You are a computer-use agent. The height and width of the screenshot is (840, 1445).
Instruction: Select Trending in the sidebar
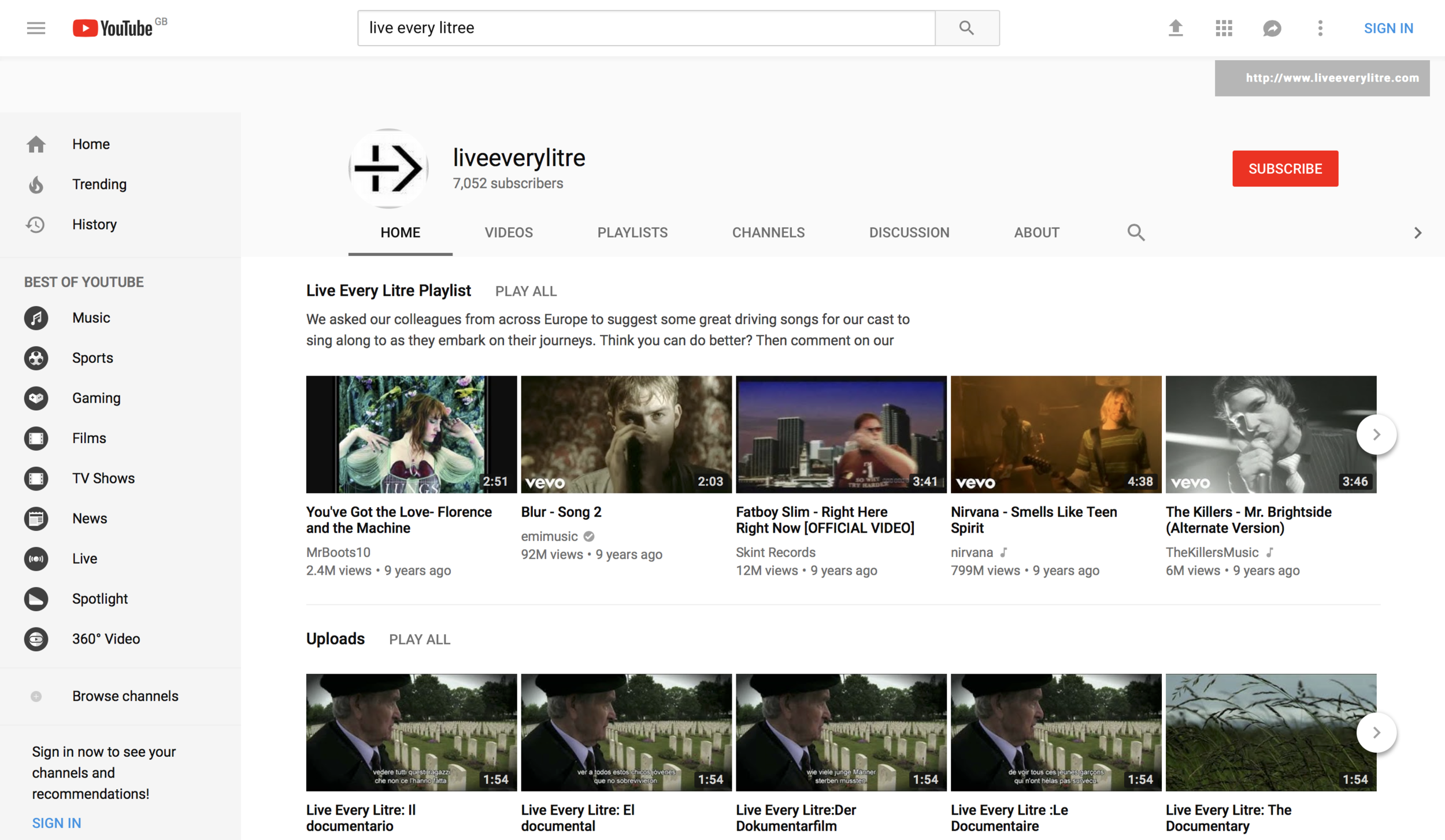120,184
